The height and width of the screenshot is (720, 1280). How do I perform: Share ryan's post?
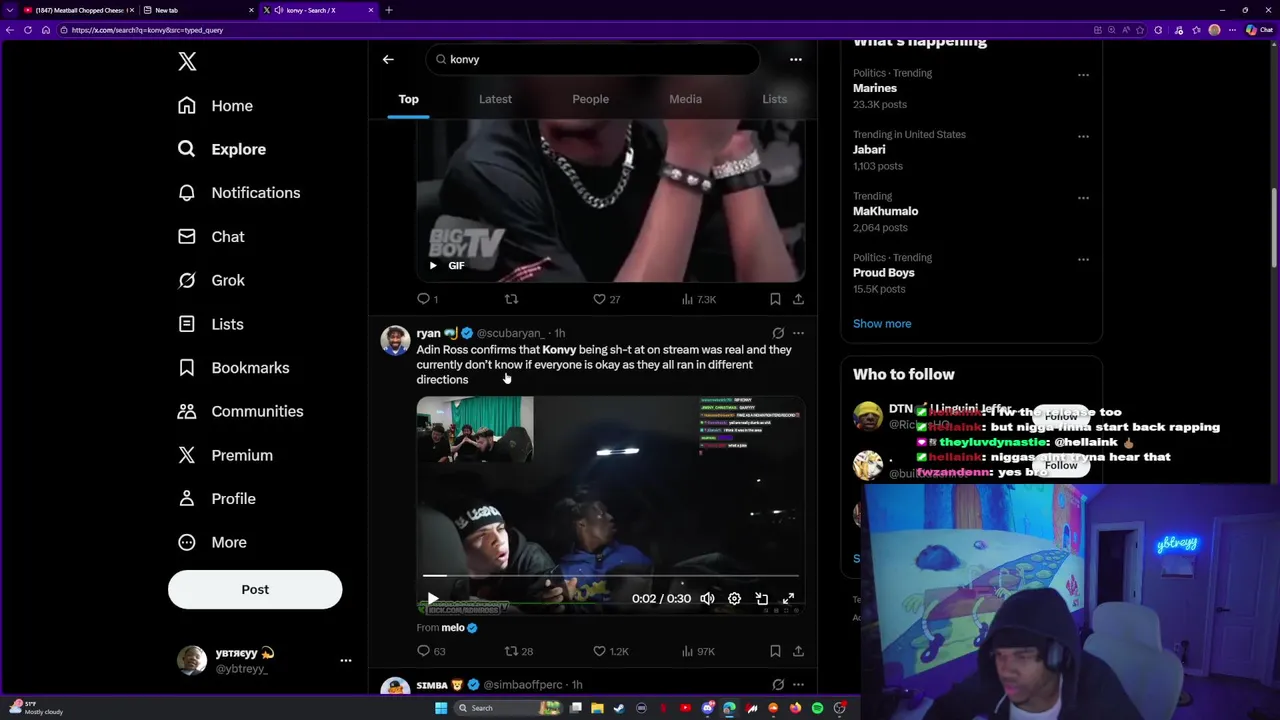point(798,651)
